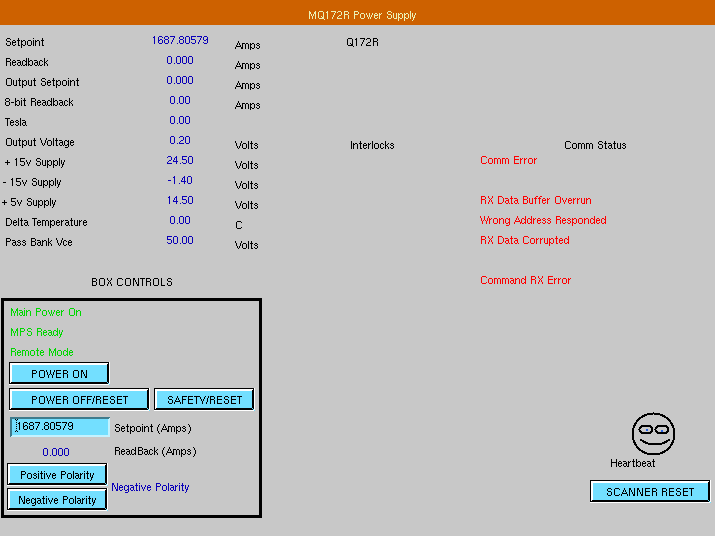Click the POWER ON button
The width and height of the screenshot is (715, 536).
point(59,374)
